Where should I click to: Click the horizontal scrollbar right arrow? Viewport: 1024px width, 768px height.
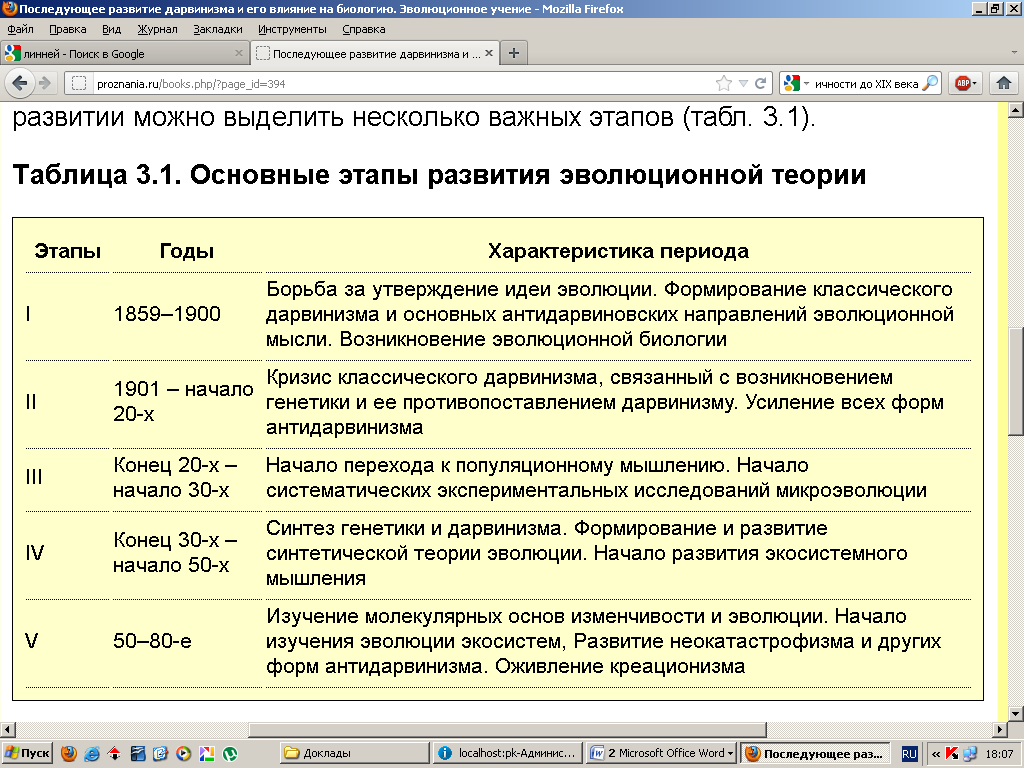click(x=1000, y=729)
